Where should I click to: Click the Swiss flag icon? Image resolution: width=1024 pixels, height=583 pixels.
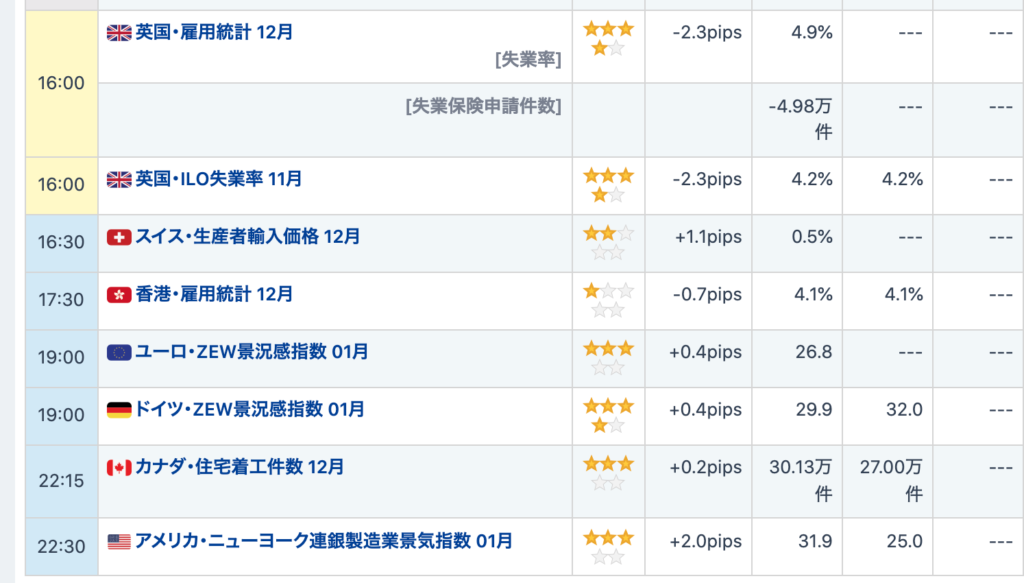point(119,237)
